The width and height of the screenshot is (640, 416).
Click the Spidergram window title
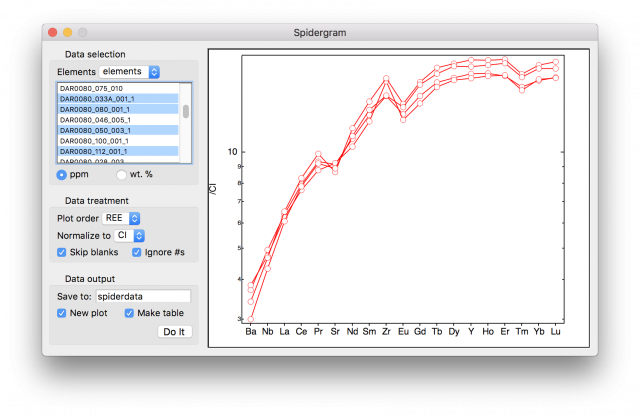click(320, 33)
